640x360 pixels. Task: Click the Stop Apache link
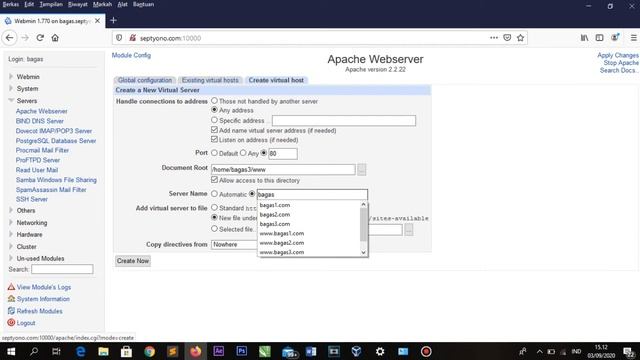click(621, 63)
